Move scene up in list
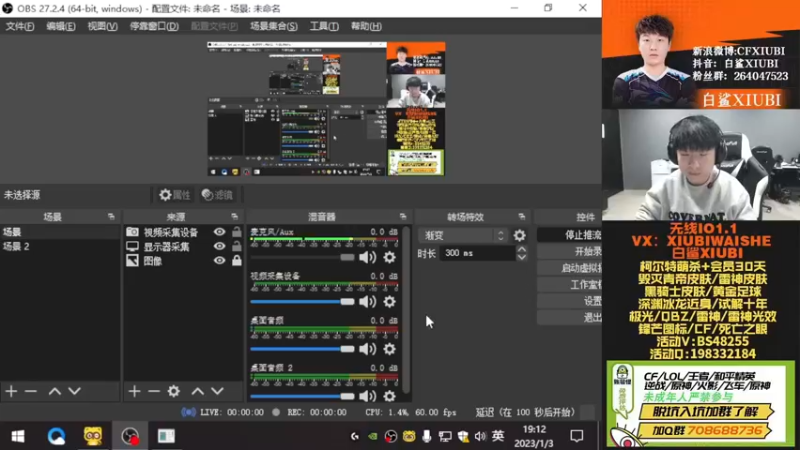The height and width of the screenshot is (450, 800). click(55, 391)
